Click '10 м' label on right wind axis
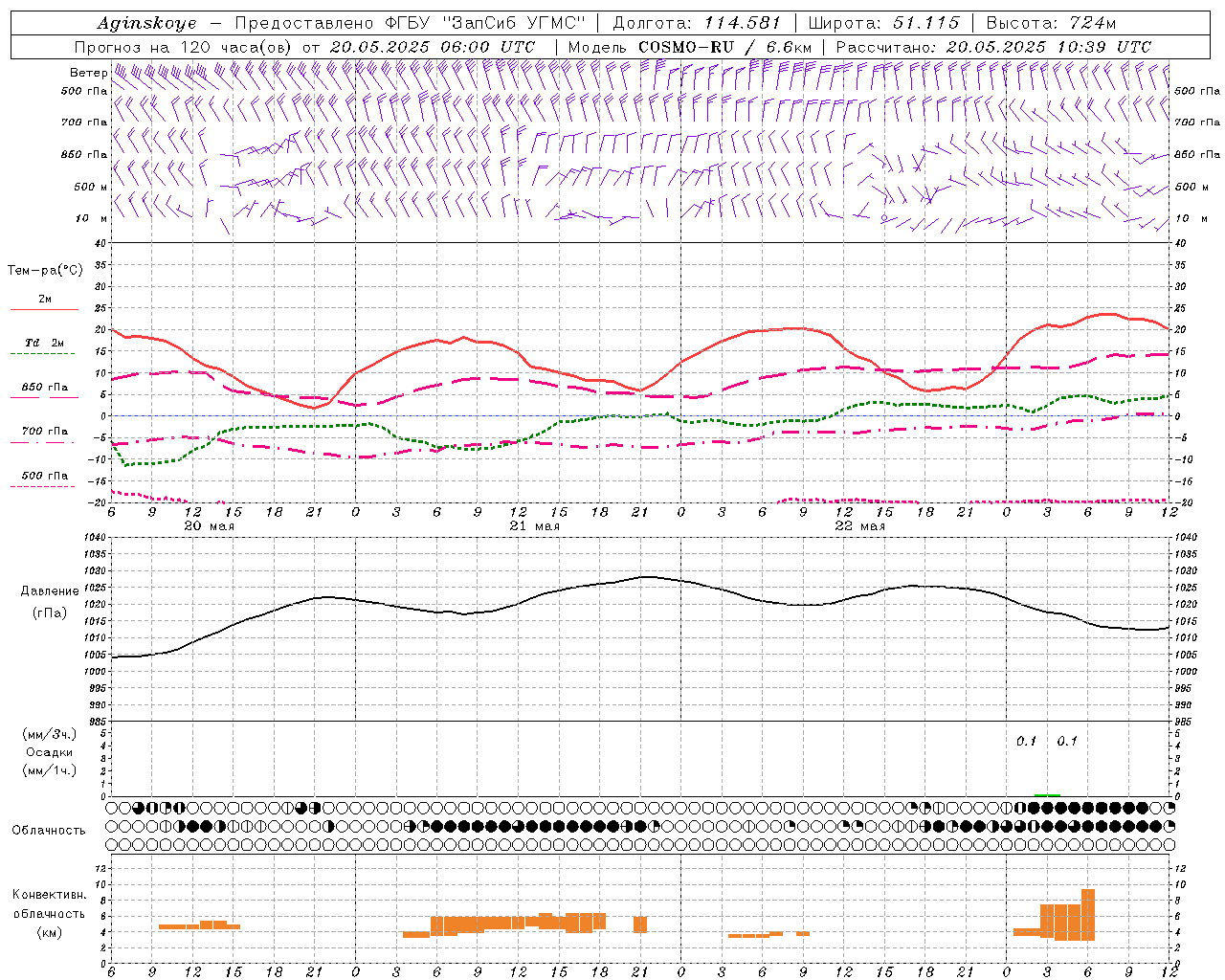This screenshot has height=980, width=1225. point(1192,218)
